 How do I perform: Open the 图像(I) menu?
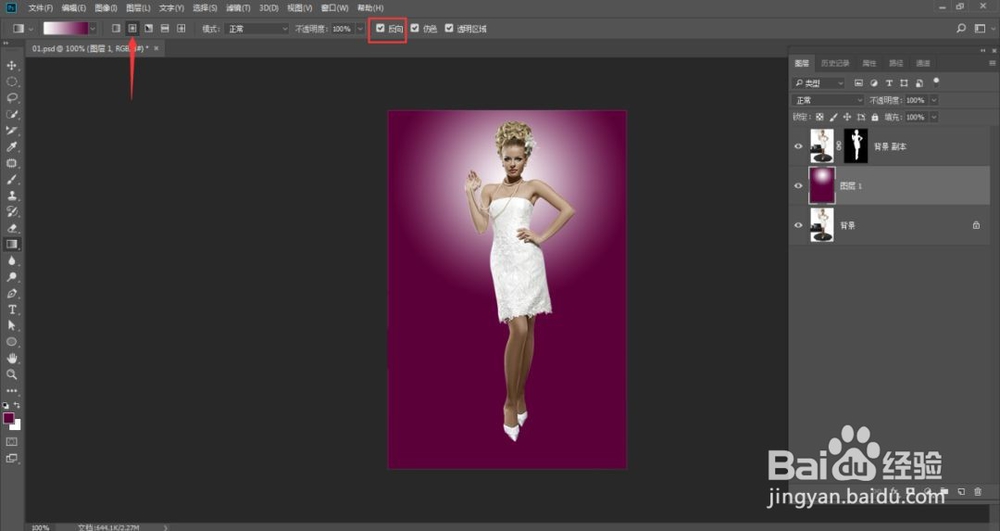coord(106,8)
